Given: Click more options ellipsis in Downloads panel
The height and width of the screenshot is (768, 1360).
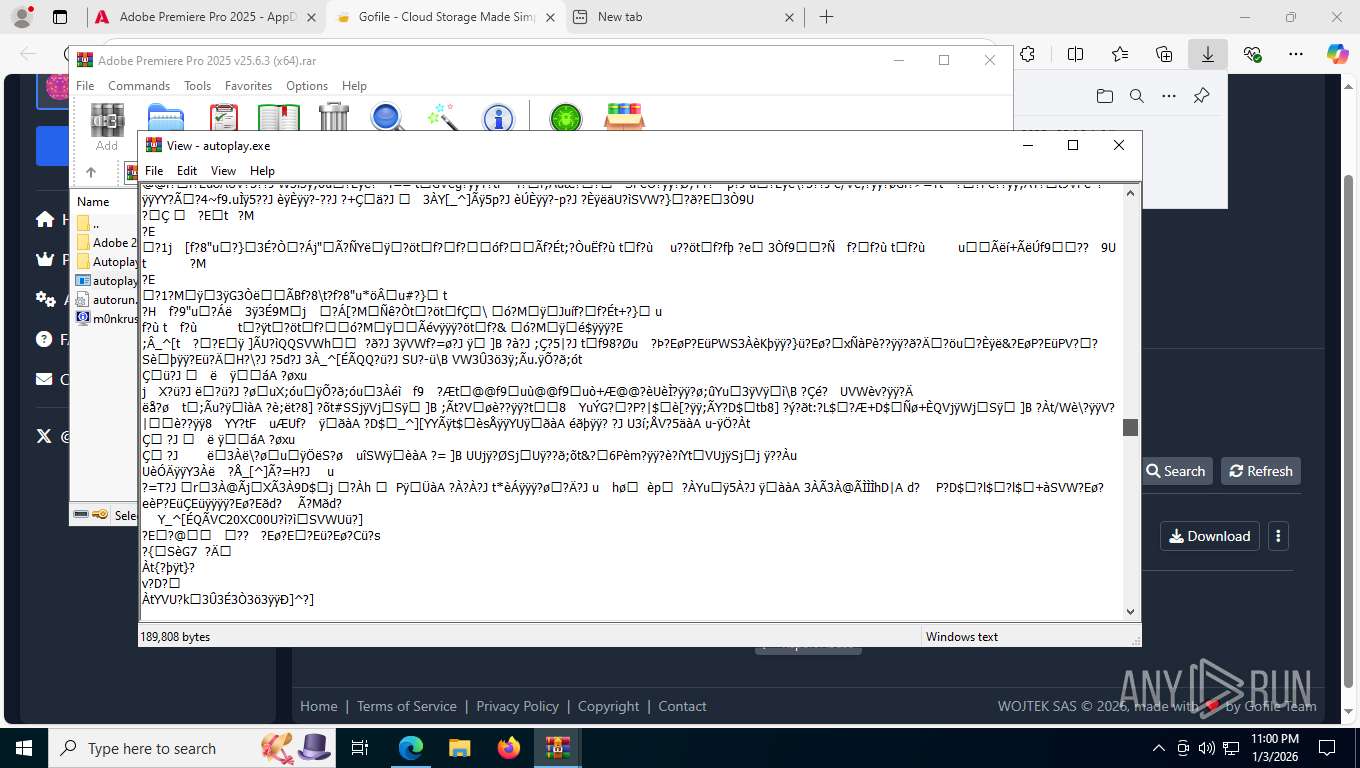Looking at the screenshot, I should (x=1169, y=96).
